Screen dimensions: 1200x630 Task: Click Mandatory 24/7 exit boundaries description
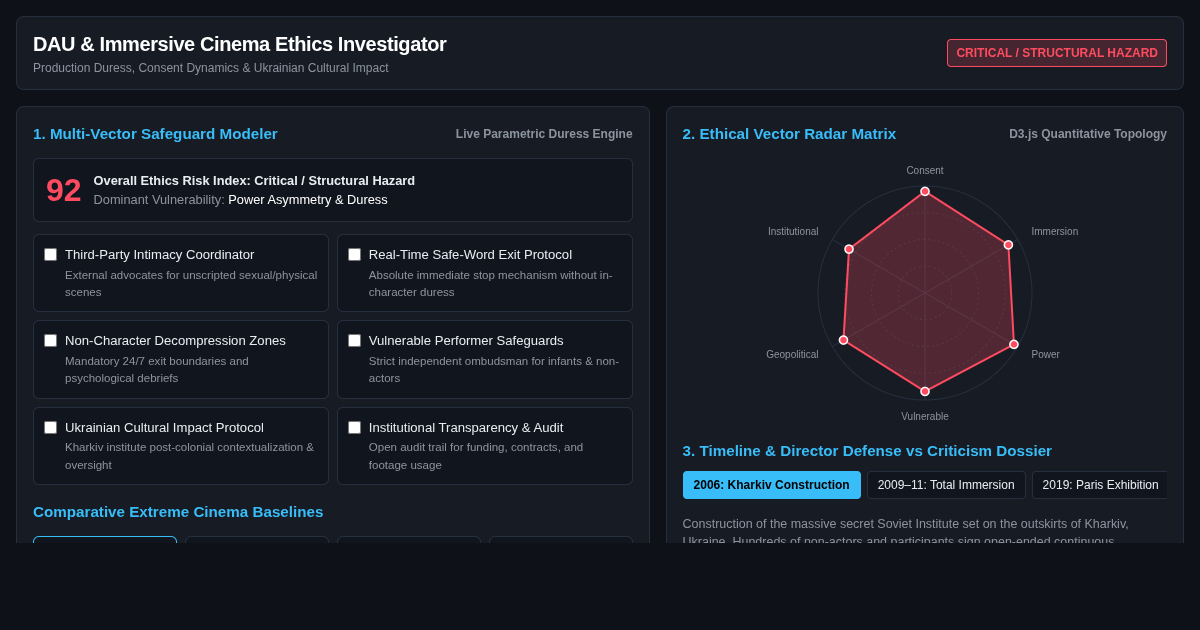pos(157,370)
